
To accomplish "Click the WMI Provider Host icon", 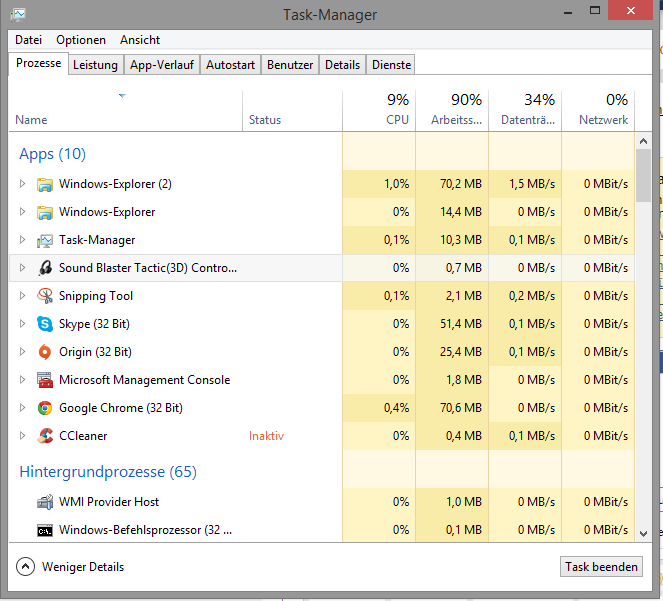I will coord(44,502).
